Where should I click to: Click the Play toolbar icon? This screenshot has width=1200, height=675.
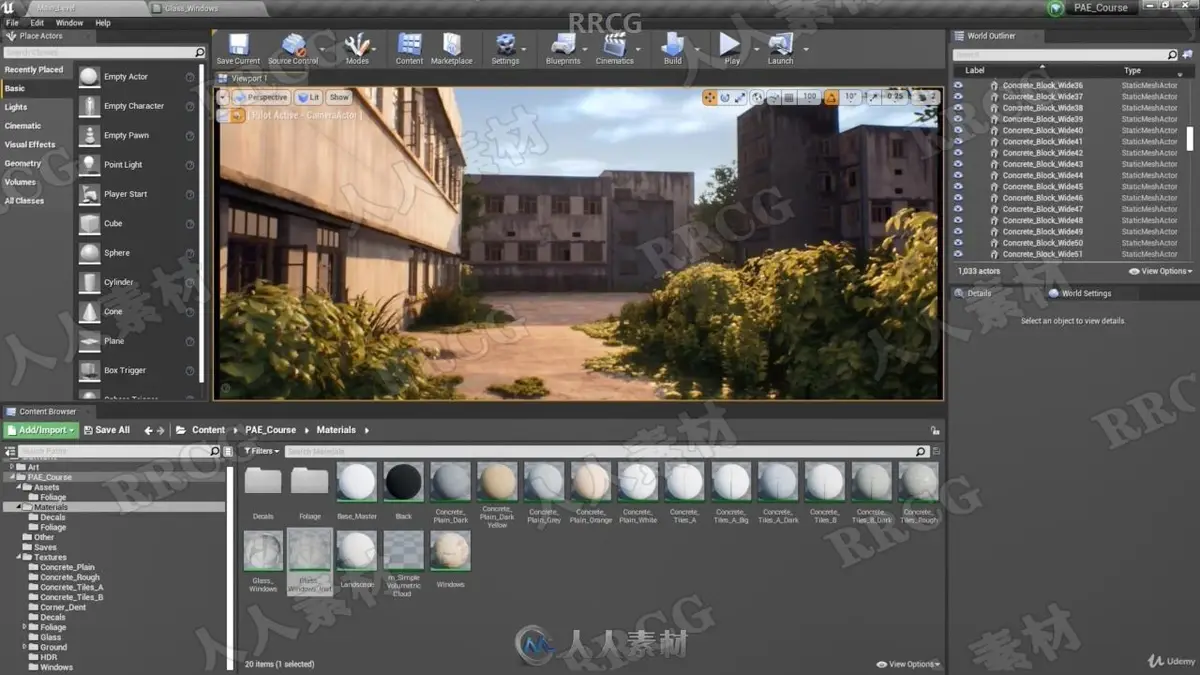coord(731,44)
